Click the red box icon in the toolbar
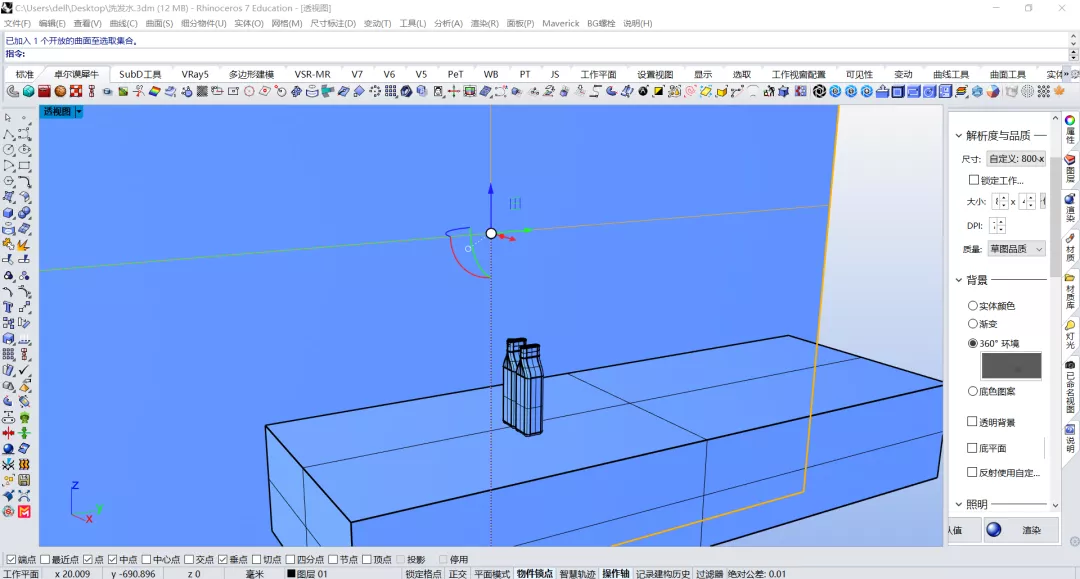The width and height of the screenshot is (1080, 579). (44, 92)
